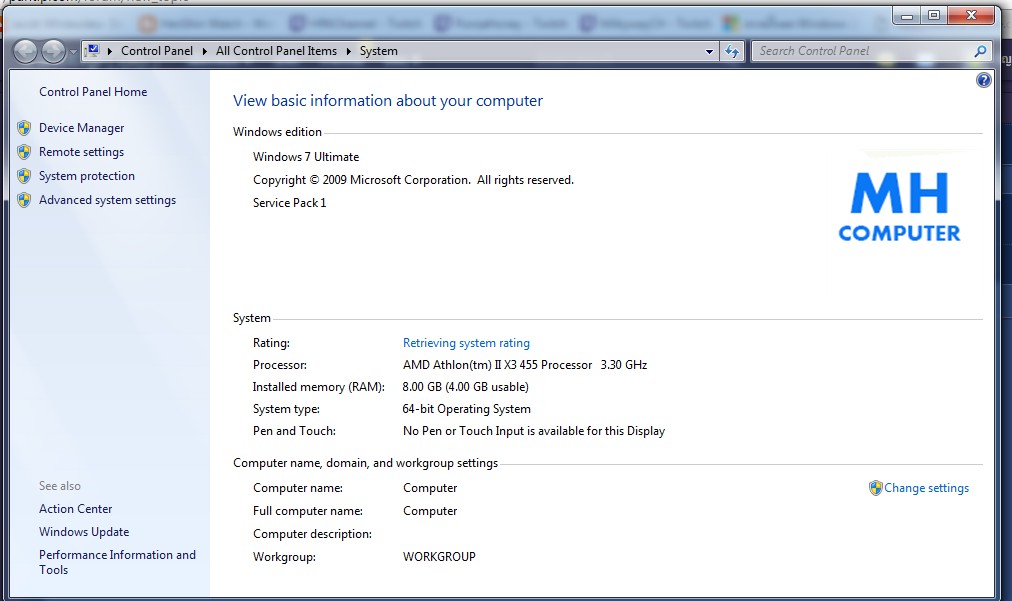Viewport: 1012px width, 601px height.
Task: Click in the Search Control Panel field
Action: pos(860,51)
